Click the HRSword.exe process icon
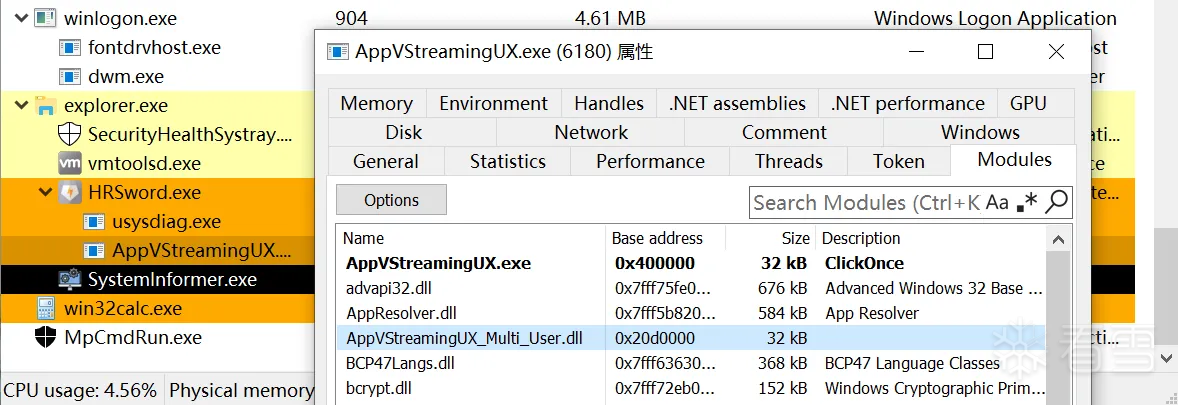Image resolution: width=1178 pixels, height=405 pixels. [70, 192]
